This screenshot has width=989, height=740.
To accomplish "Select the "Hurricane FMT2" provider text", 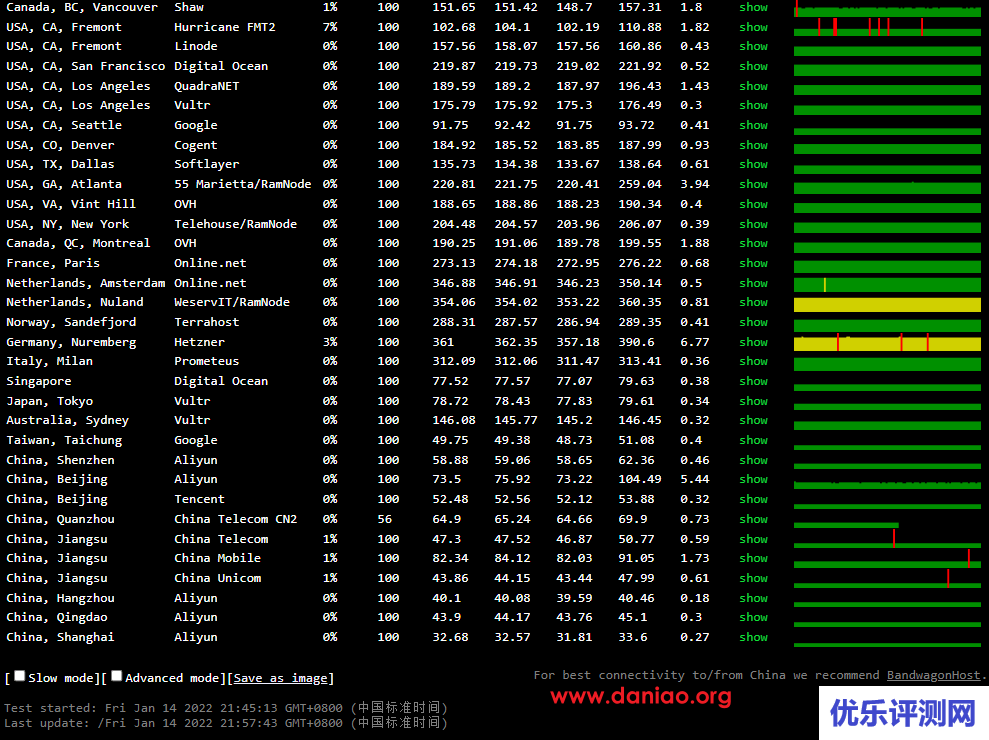I will (225, 27).
